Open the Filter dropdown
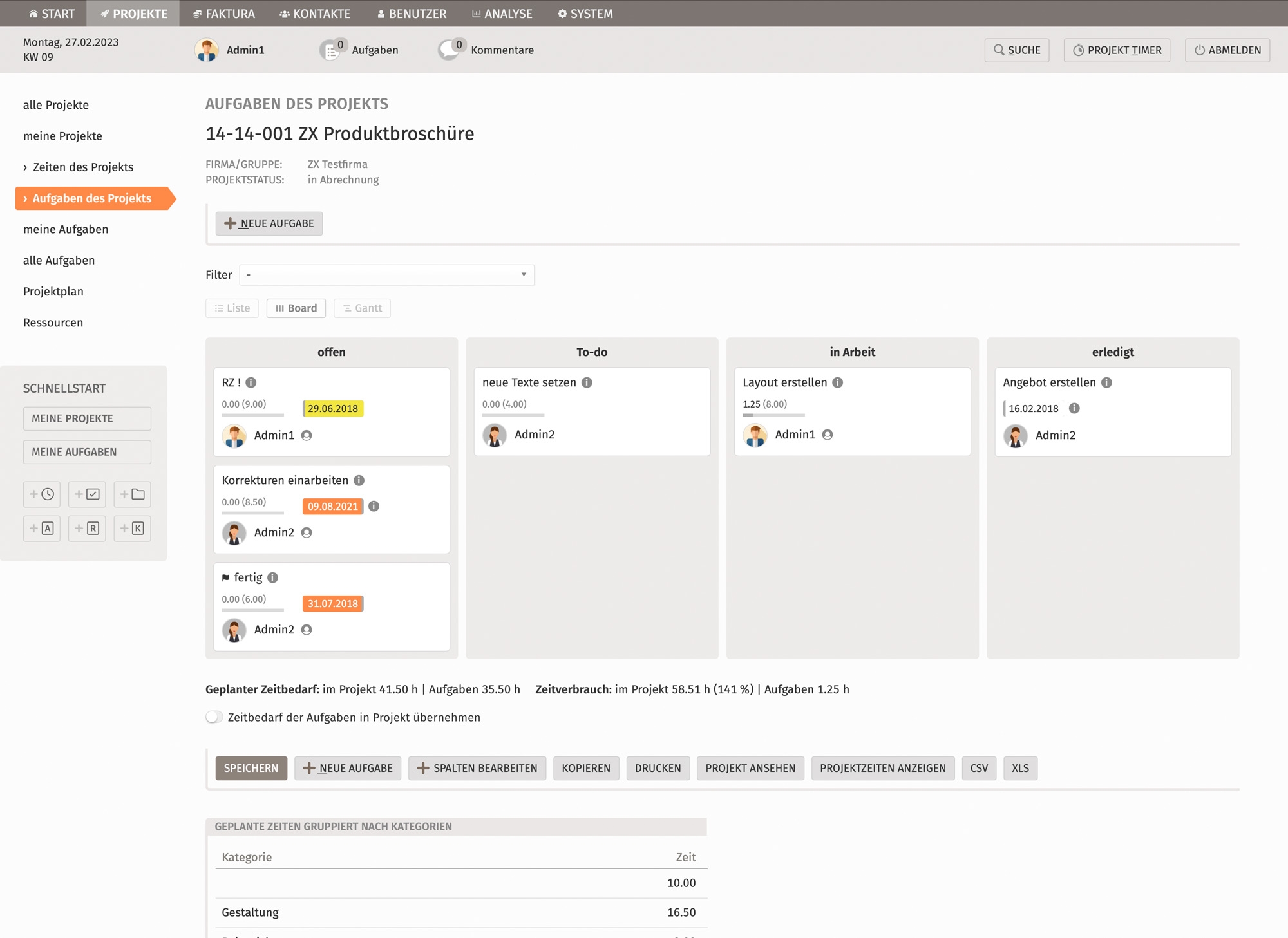The width and height of the screenshot is (1288, 938). (x=386, y=275)
